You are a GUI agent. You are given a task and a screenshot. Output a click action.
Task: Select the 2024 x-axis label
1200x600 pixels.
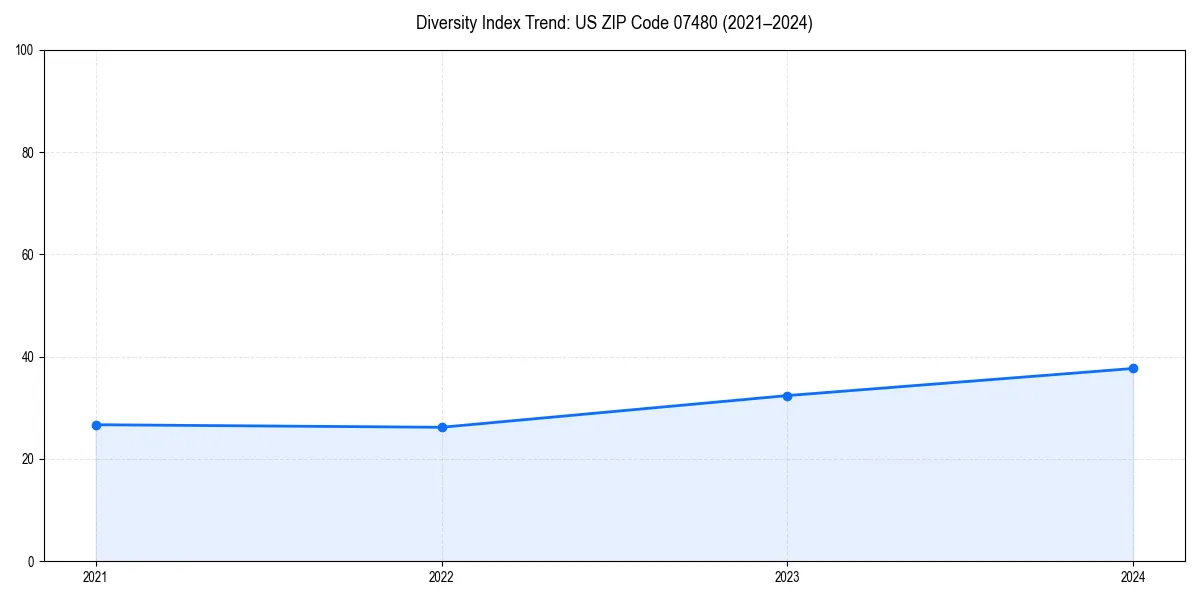(x=1133, y=577)
